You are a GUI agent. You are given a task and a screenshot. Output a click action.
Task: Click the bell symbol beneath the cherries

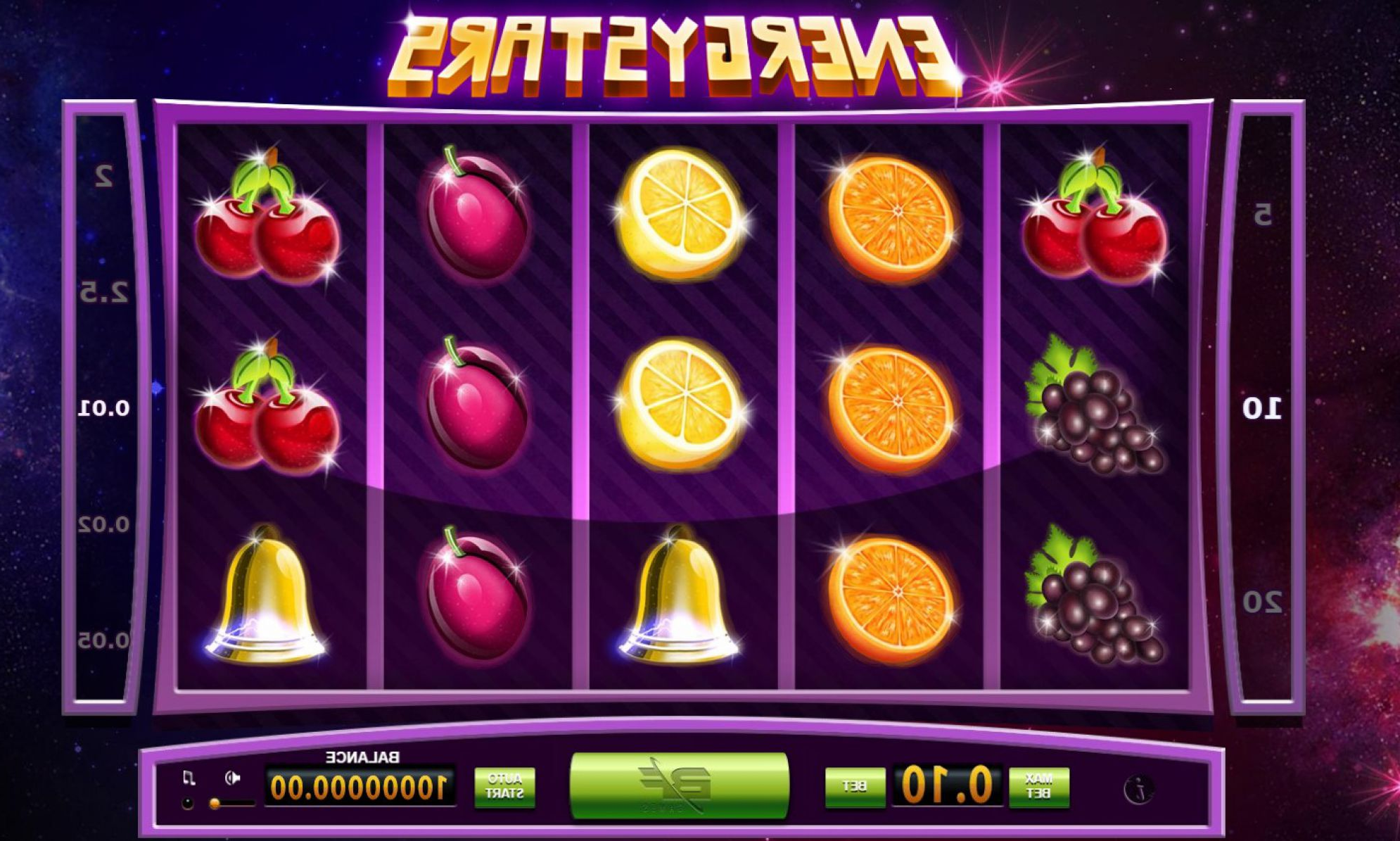(x=265, y=595)
